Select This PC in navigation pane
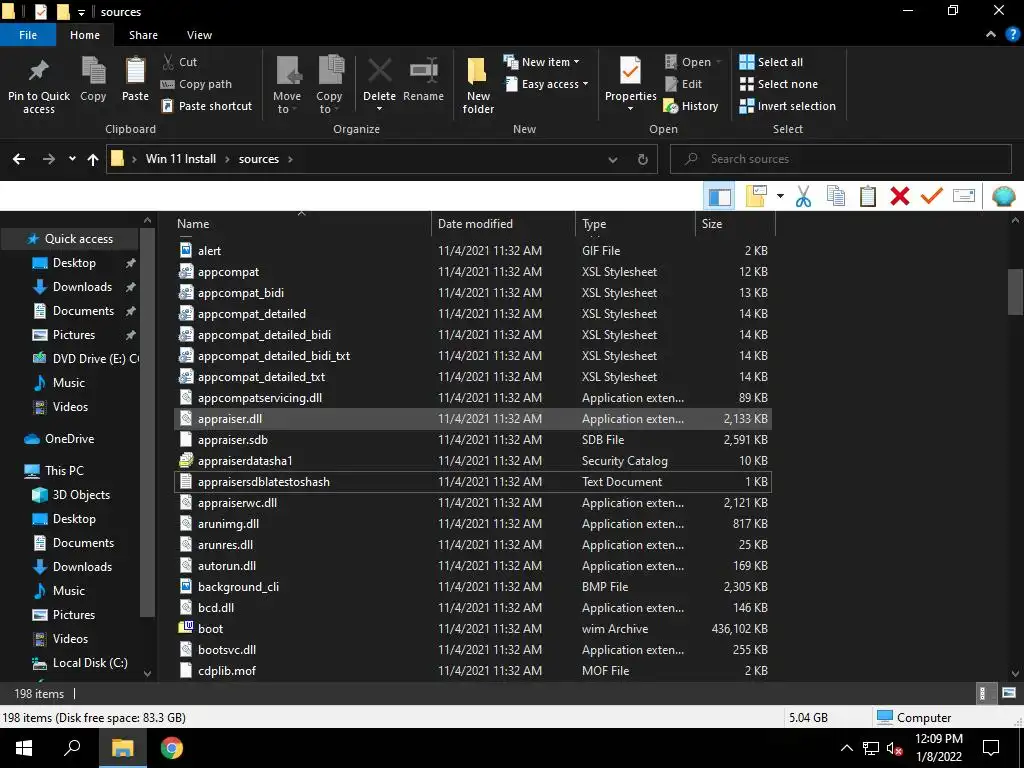Image resolution: width=1024 pixels, height=768 pixels. point(64,470)
